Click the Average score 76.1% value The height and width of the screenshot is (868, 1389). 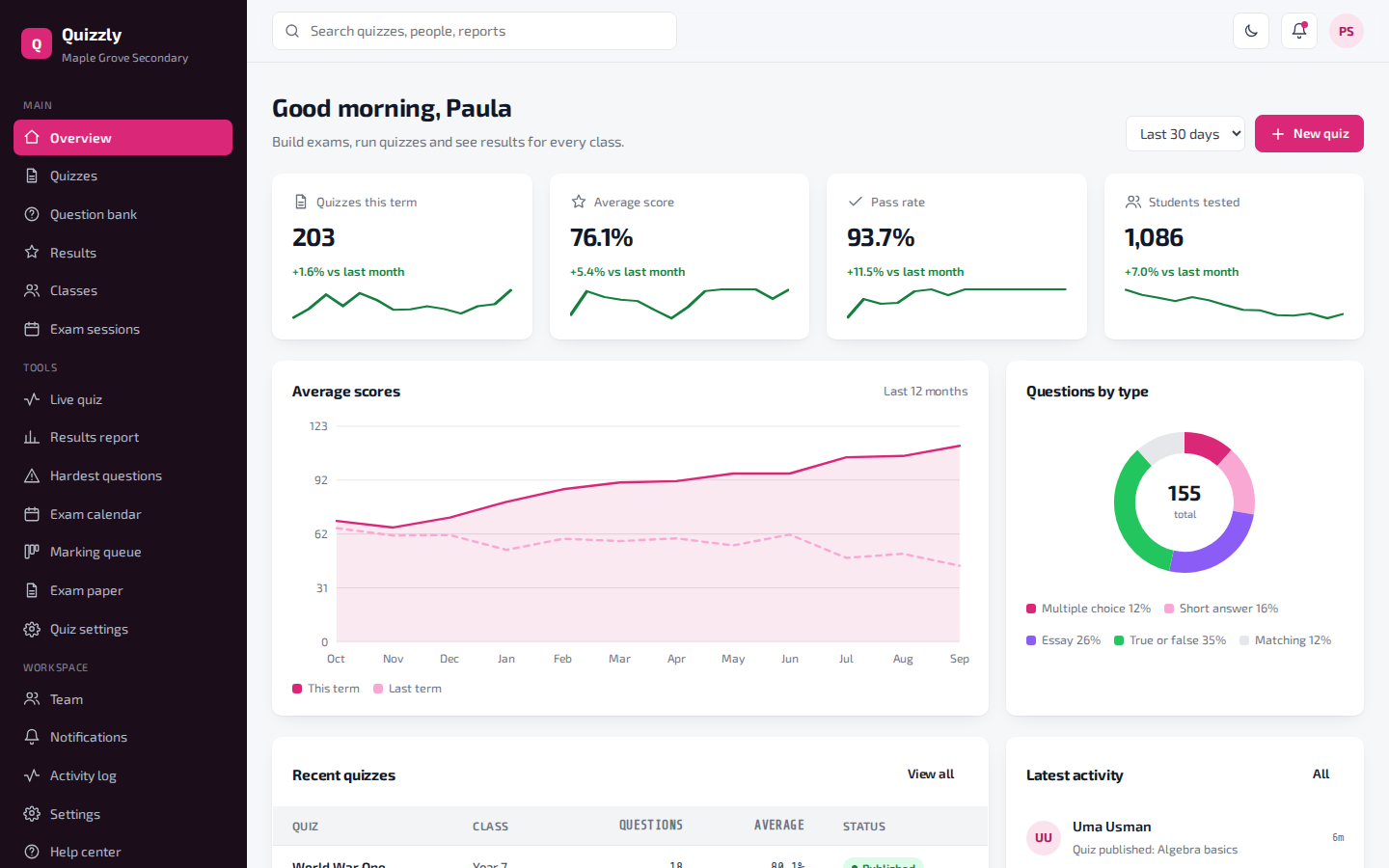(602, 237)
